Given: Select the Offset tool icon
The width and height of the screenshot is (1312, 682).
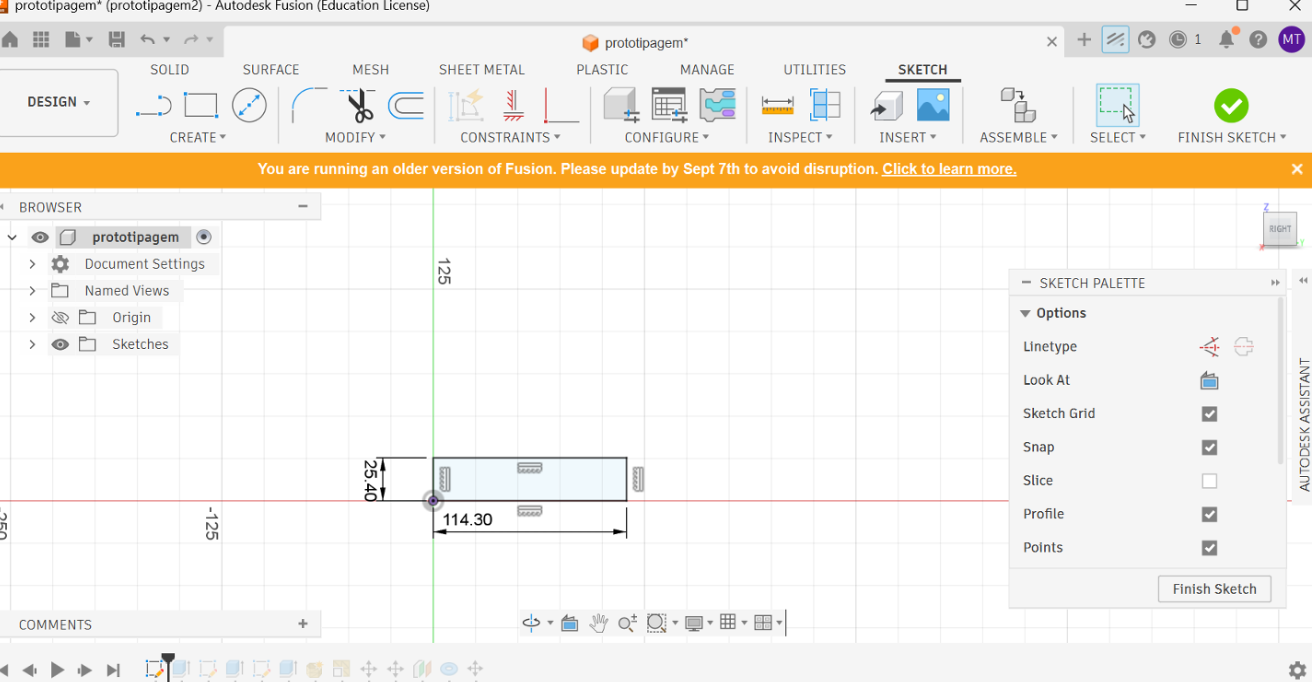Looking at the screenshot, I should [406, 105].
